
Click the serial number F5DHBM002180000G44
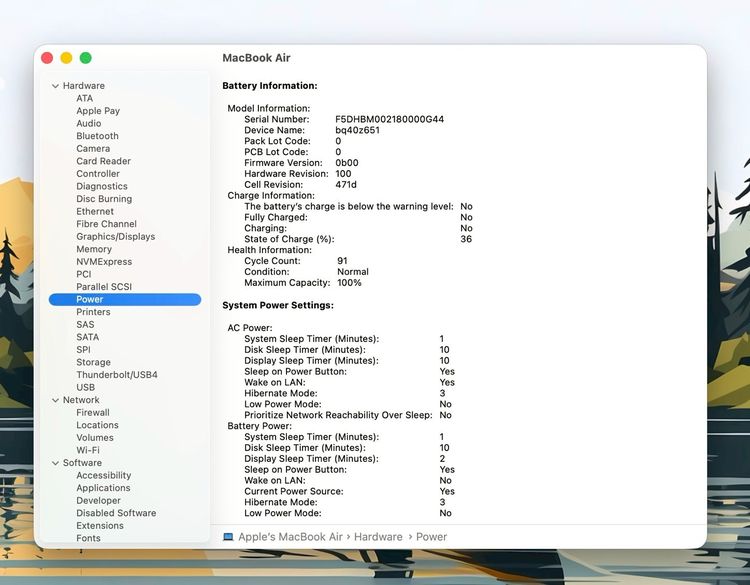point(389,120)
